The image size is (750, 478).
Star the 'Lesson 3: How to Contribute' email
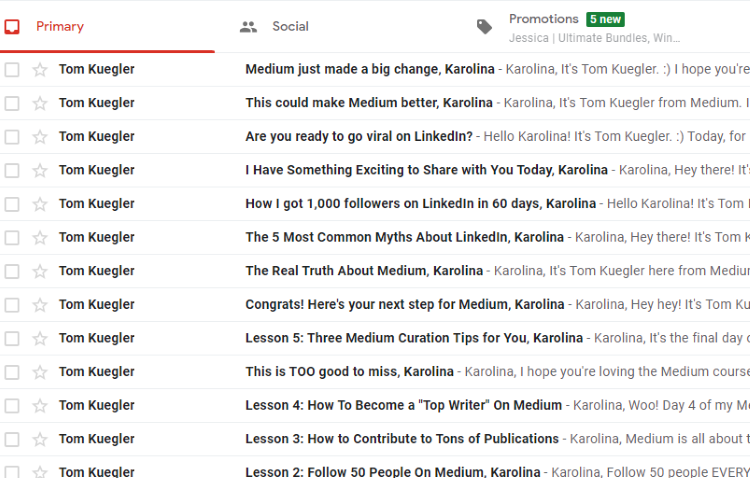pyautogui.click(x=40, y=439)
